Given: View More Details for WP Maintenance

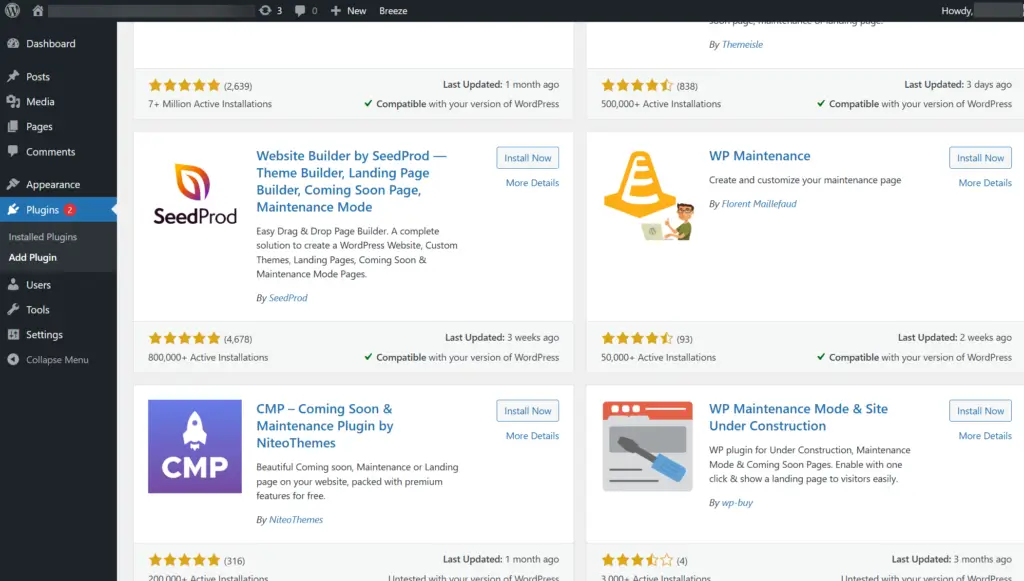Looking at the screenshot, I should tap(986, 182).
